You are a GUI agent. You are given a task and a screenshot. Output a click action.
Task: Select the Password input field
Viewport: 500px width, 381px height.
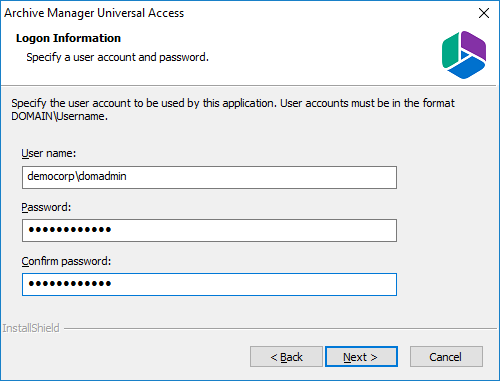pyautogui.click(x=209, y=230)
